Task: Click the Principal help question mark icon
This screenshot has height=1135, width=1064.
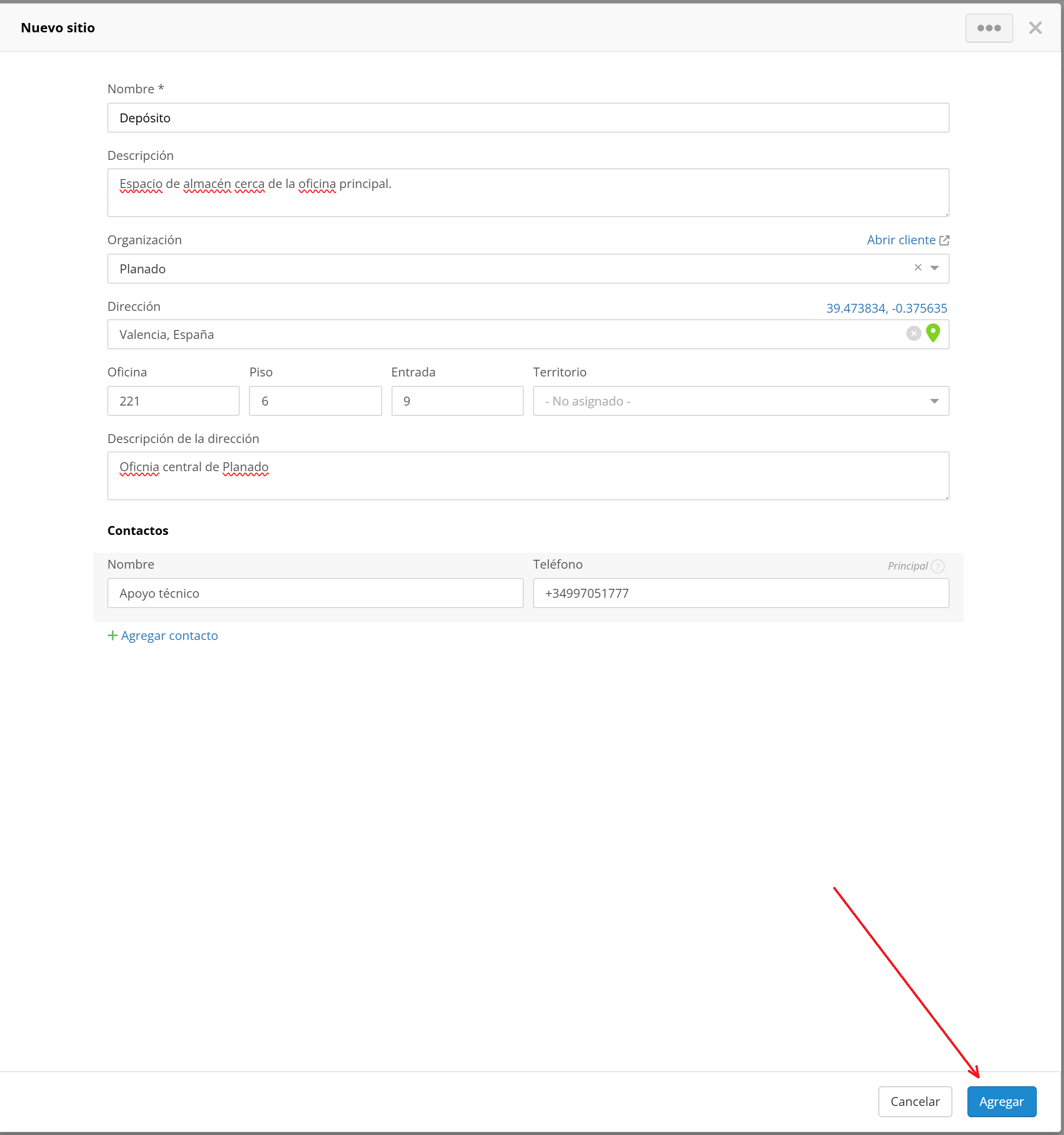Action: [937, 566]
